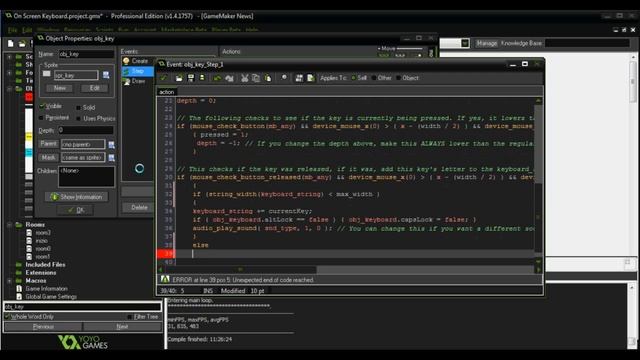Click the undo icon in code editor
Screen dimensions: 640x360
pyautogui.click(x=217, y=78)
